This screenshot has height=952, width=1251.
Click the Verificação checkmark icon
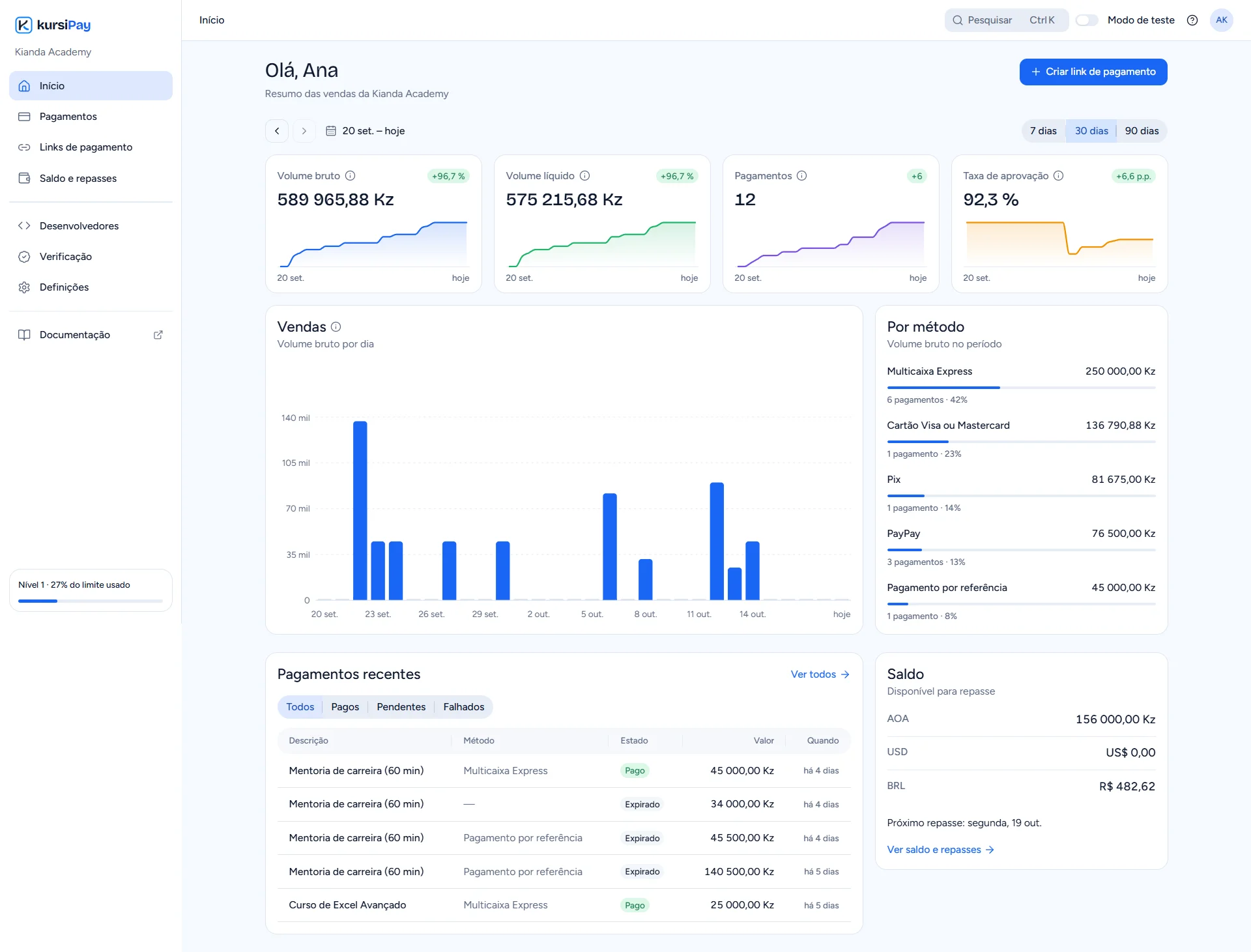[x=24, y=257]
